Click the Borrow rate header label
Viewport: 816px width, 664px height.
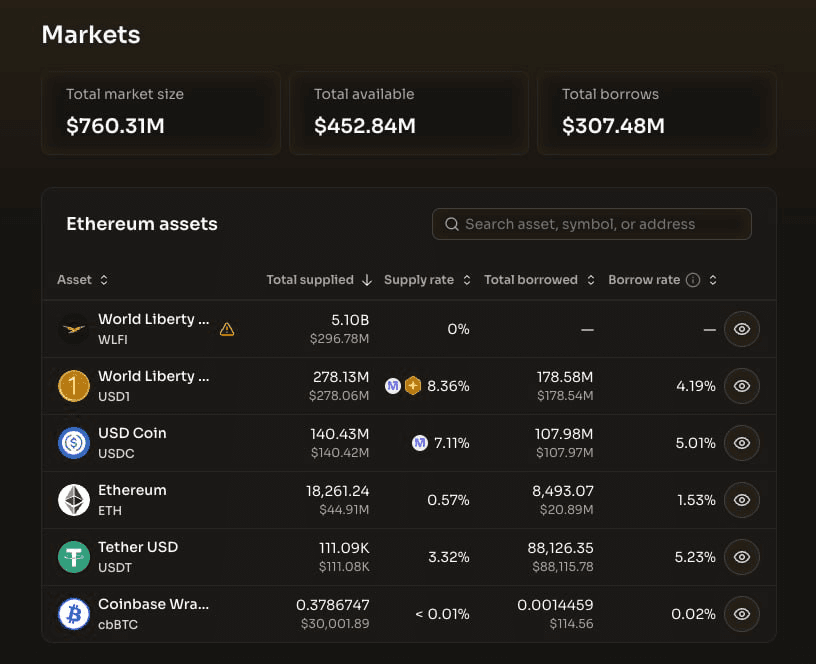coord(644,280)
